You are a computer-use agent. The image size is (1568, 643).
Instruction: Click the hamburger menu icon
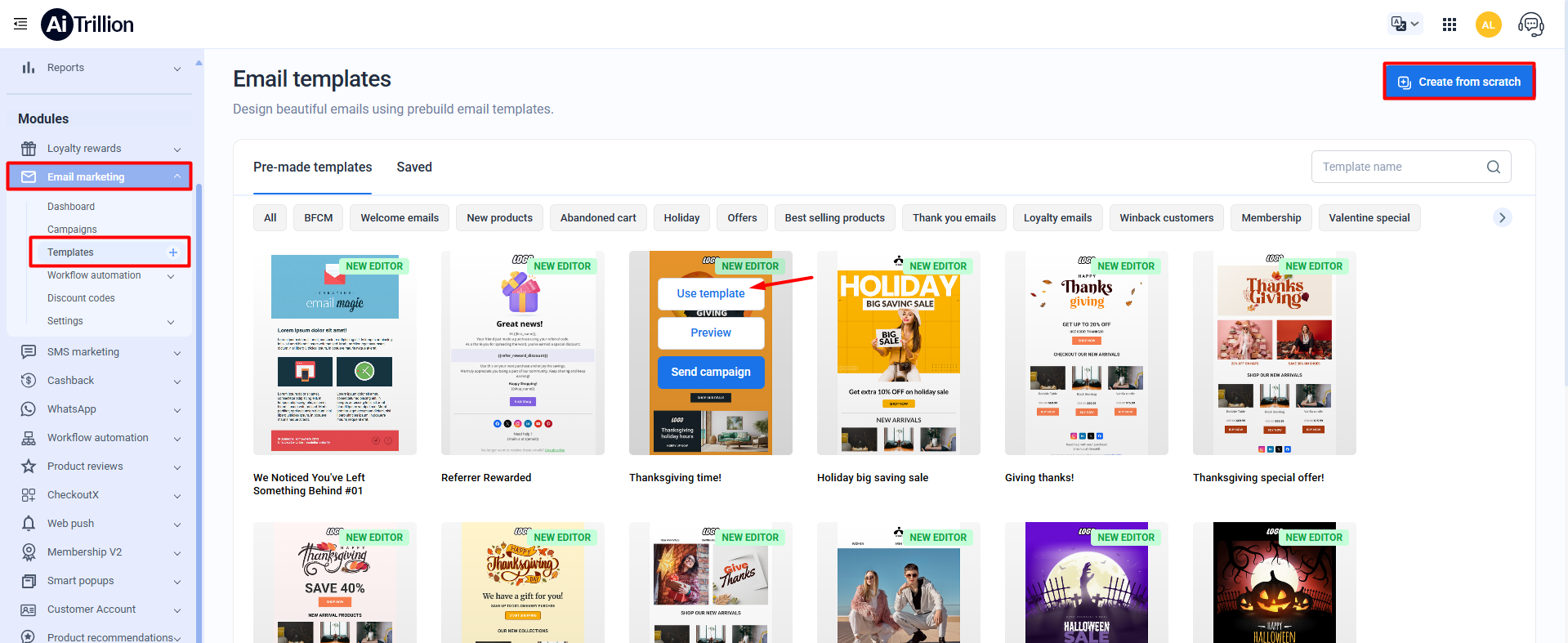pyautogui.click(x=20, y=25)
